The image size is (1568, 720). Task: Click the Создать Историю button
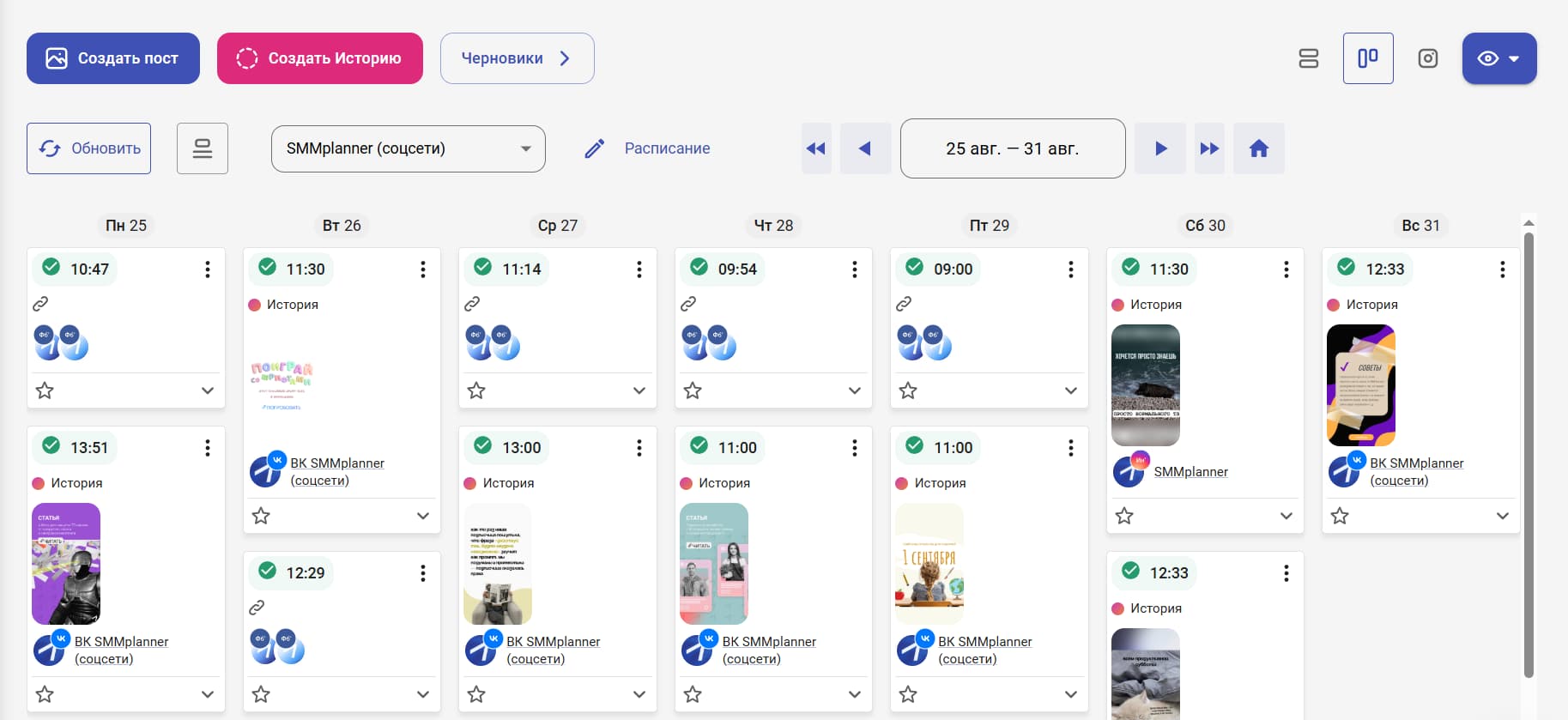pyautogui.click(x=320, y=58)
